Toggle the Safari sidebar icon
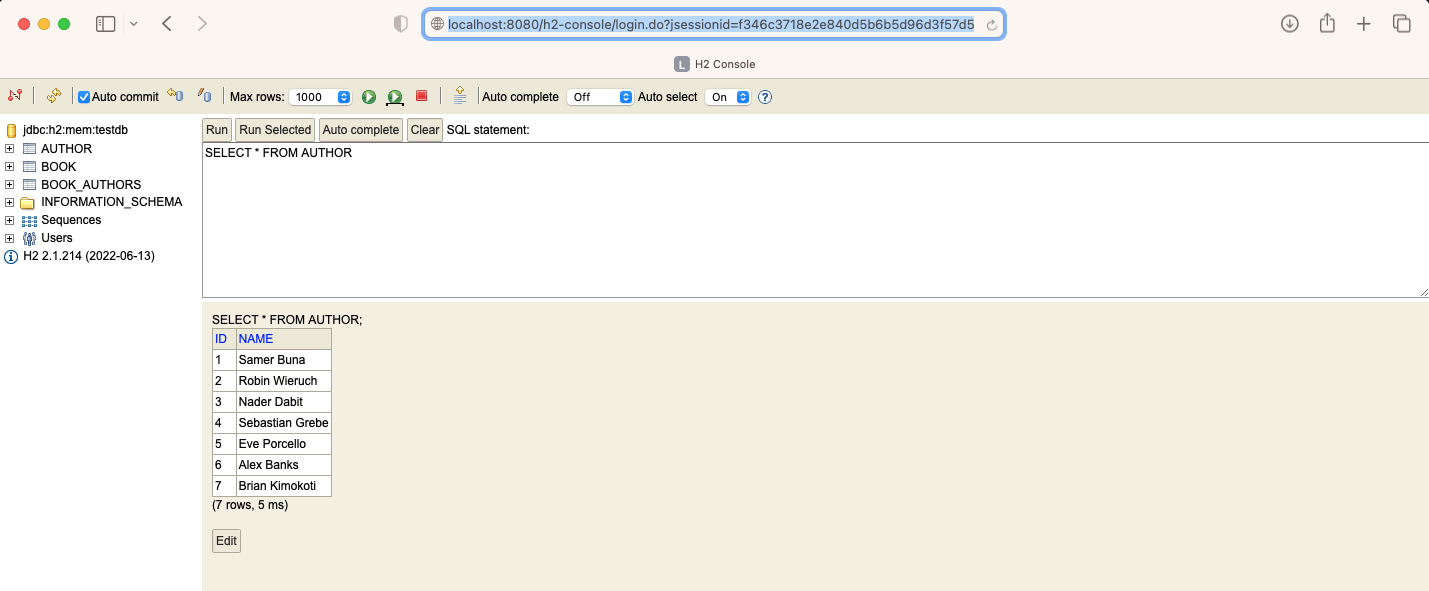 (x=106, y=24)
